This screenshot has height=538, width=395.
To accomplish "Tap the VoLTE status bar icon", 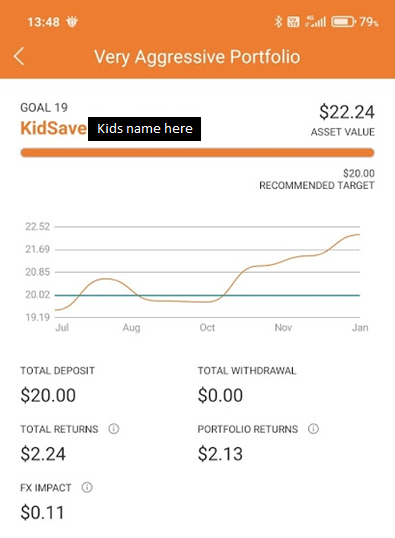I will click(x=293, y=22).
